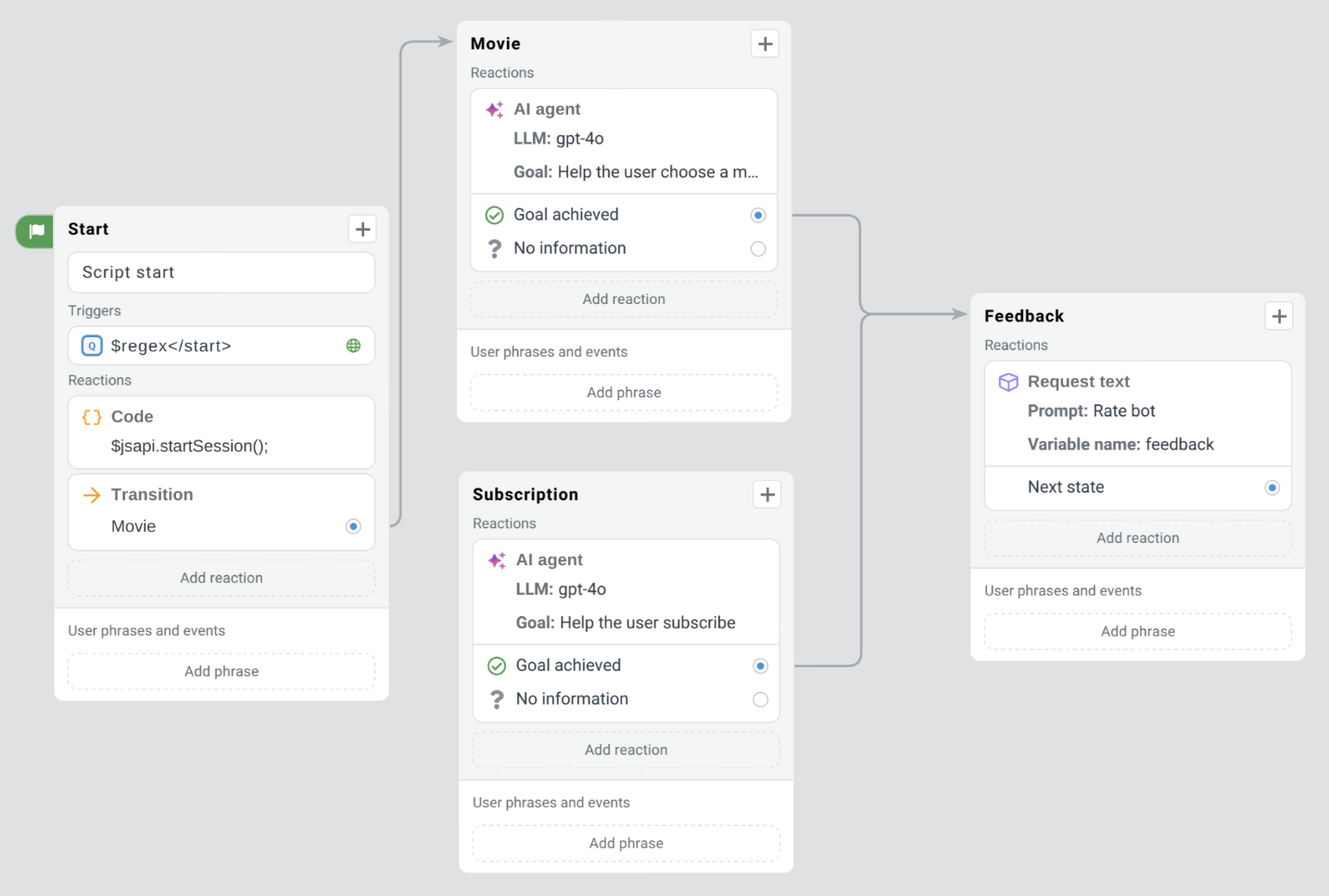
Task: Click the Request text cube icon in Feedback
Action: tap(1007, 381)
